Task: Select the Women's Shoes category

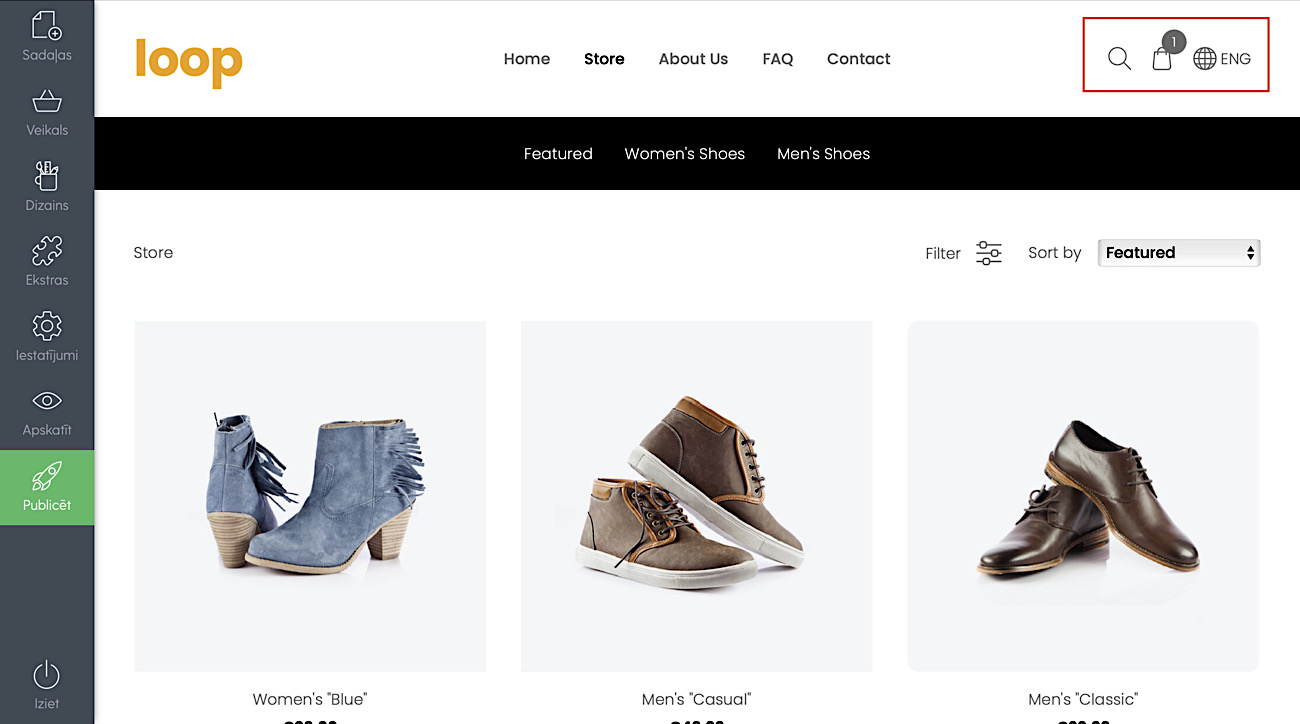Action: [x=685, y=154]
